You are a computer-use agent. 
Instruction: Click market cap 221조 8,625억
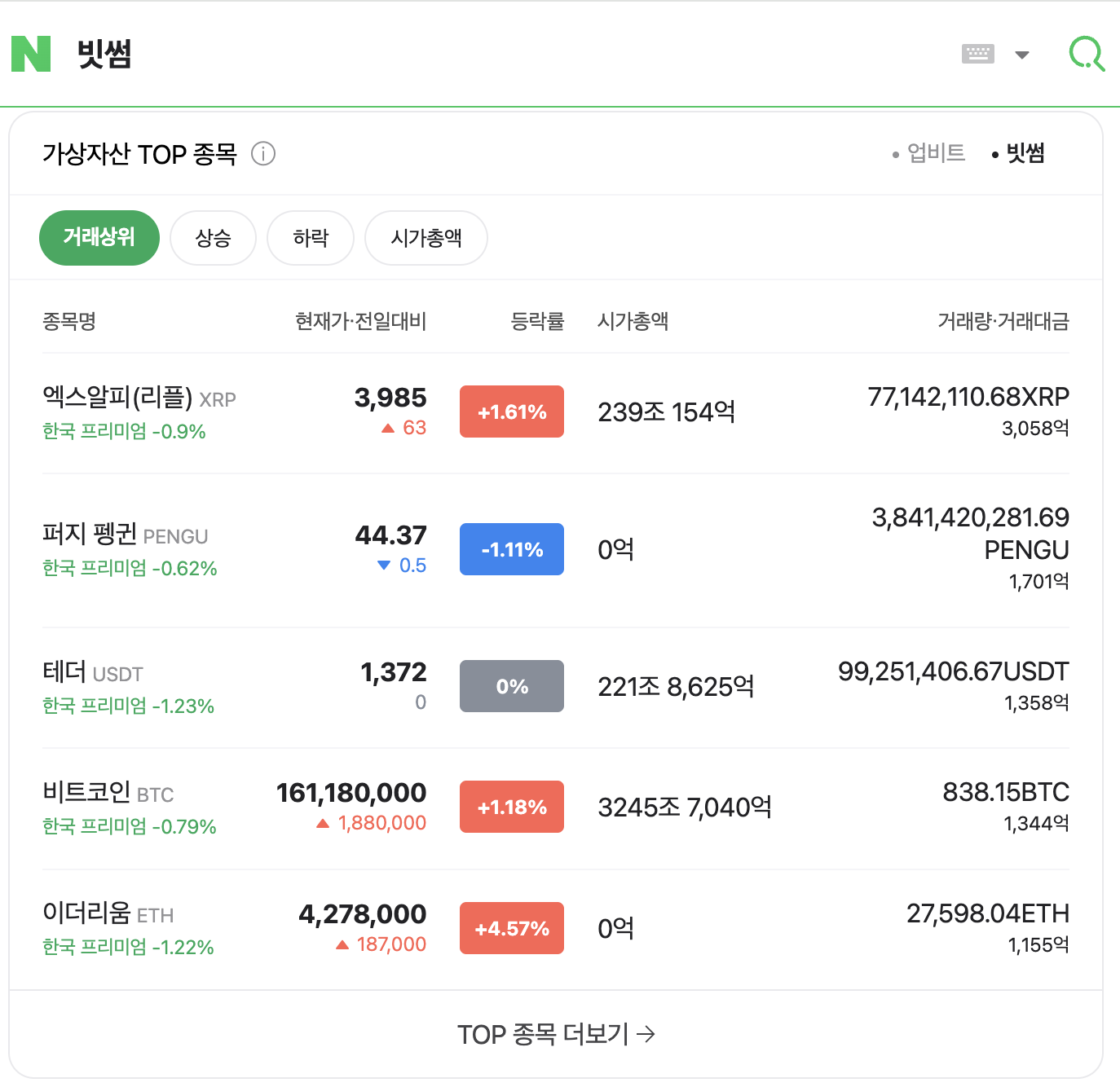point(677,687)
